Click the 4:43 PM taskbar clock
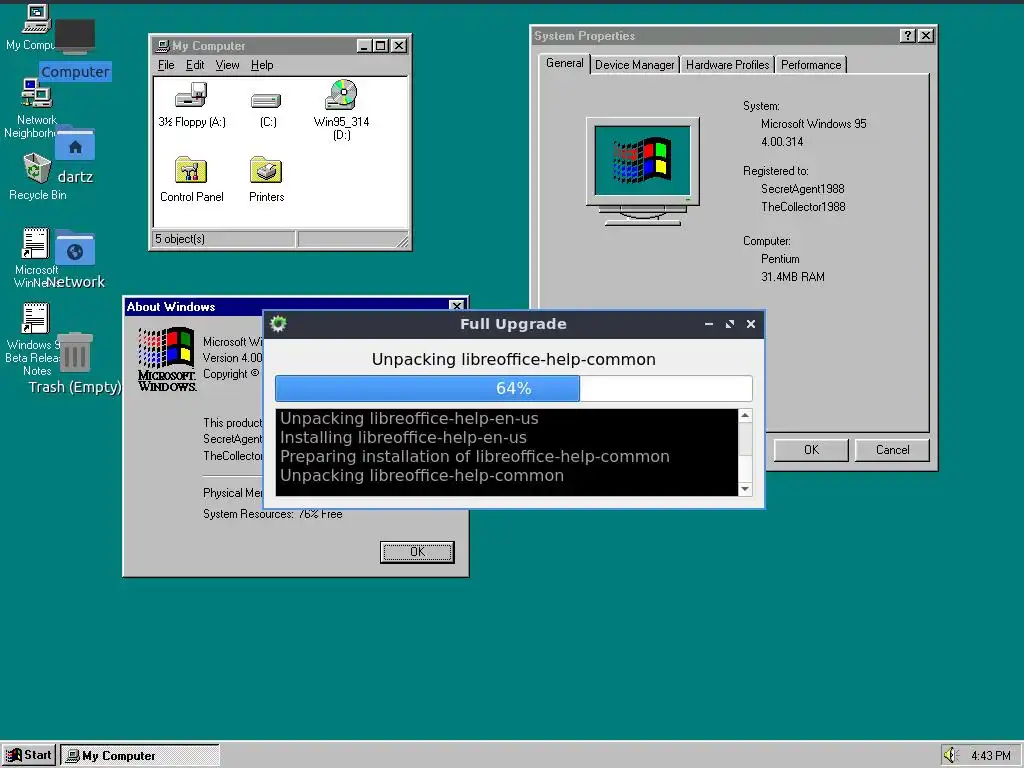Viewport: 1024px width, 768px height. coord(990,756)
